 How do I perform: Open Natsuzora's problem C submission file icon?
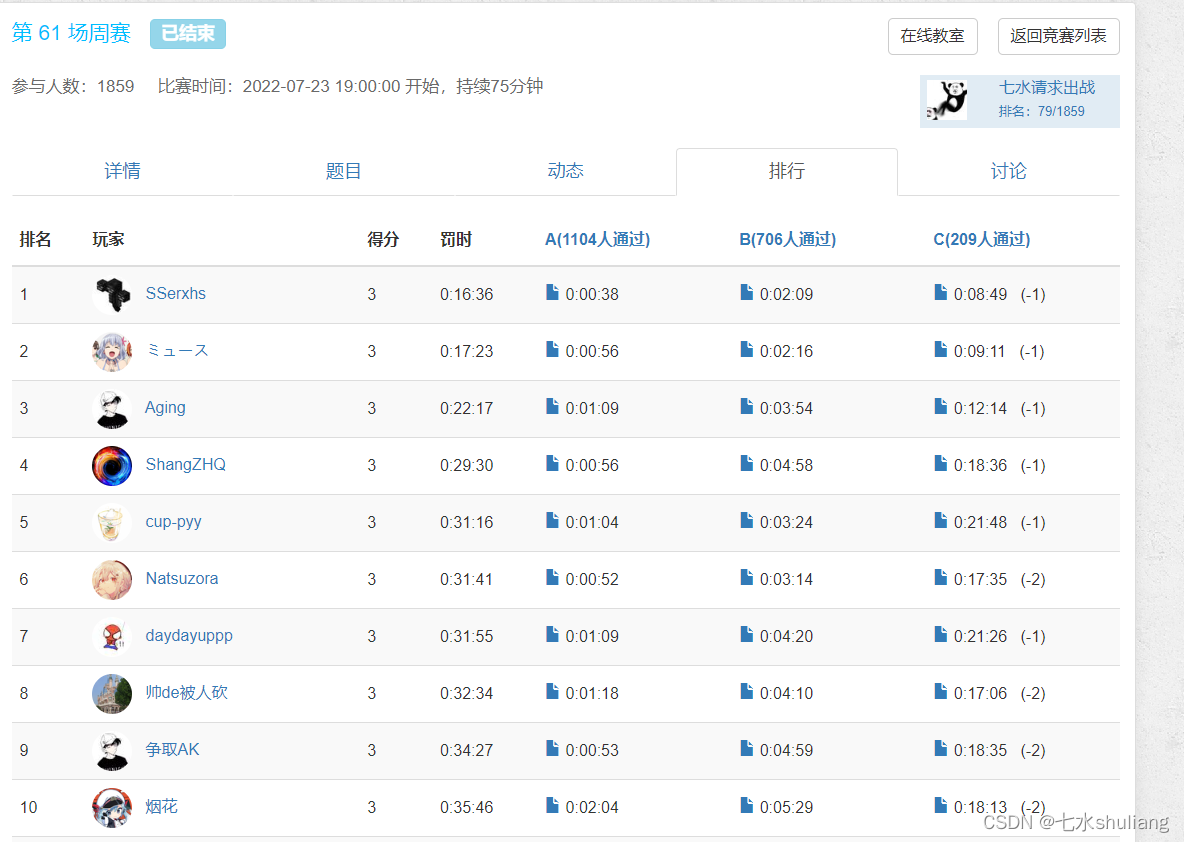coord(940,578)
